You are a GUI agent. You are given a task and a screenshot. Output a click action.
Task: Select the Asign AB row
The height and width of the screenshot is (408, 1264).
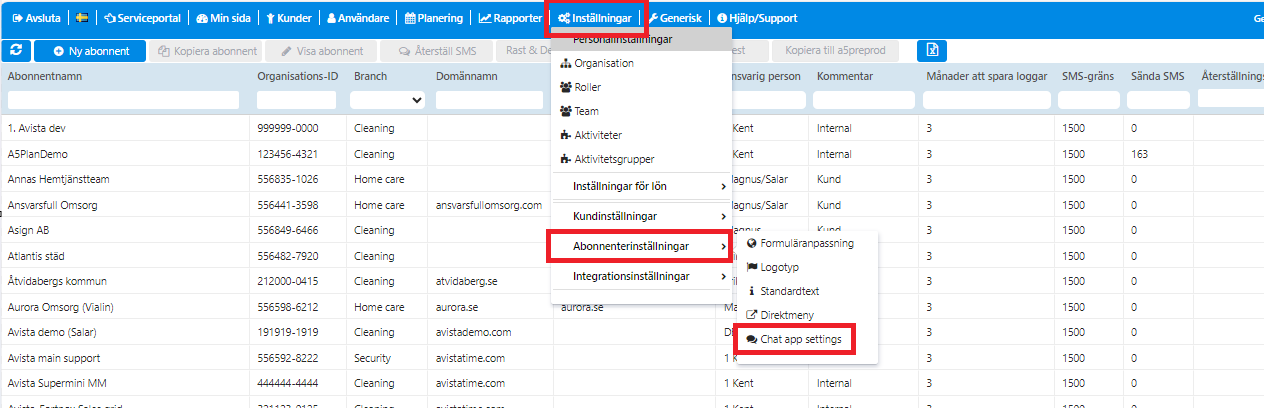[632, 230]
